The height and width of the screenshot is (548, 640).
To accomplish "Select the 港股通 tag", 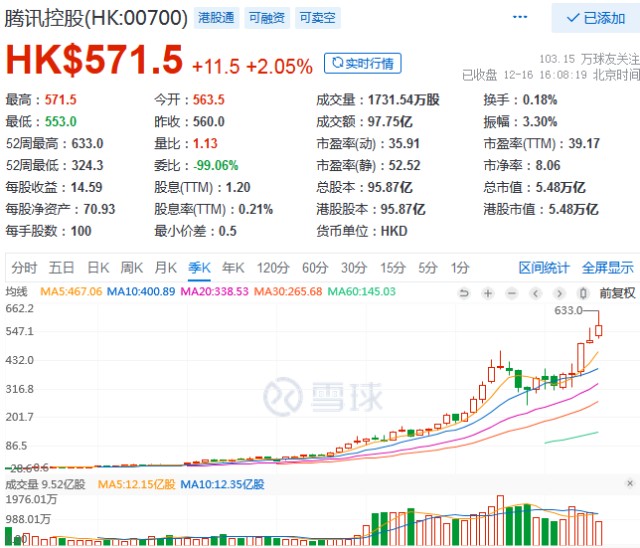I will coord(216,18).
